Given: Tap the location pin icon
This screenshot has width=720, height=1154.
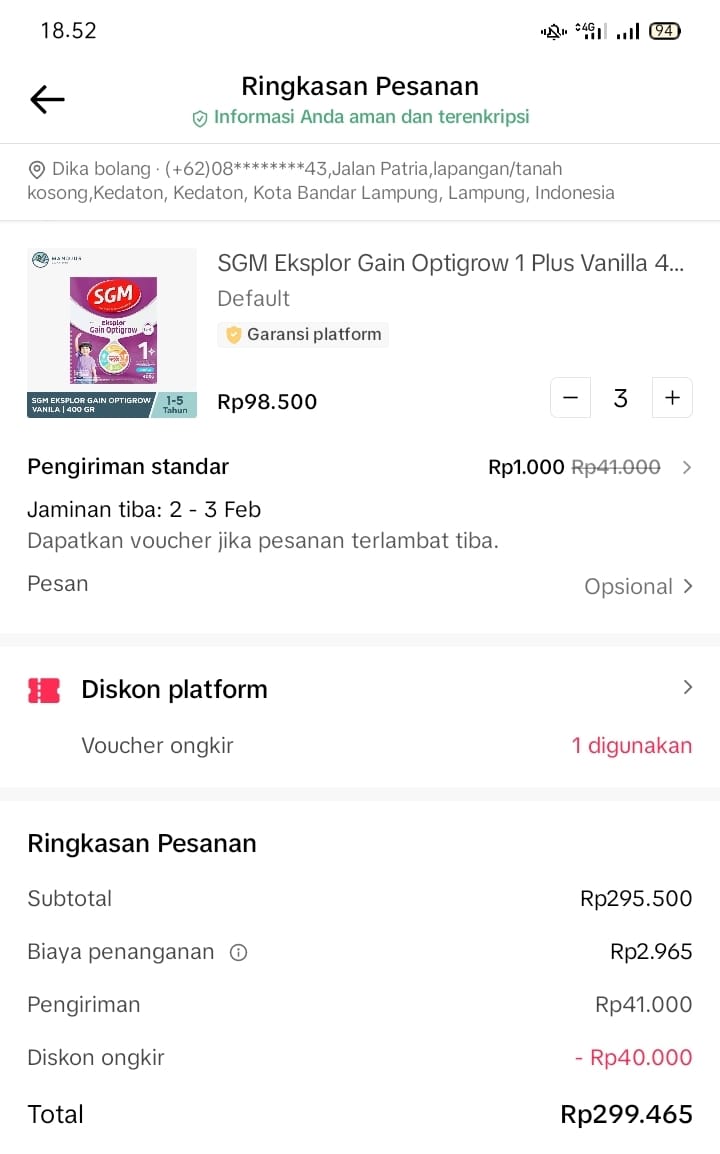Looking at the screenshot, I should coord(38,170).
